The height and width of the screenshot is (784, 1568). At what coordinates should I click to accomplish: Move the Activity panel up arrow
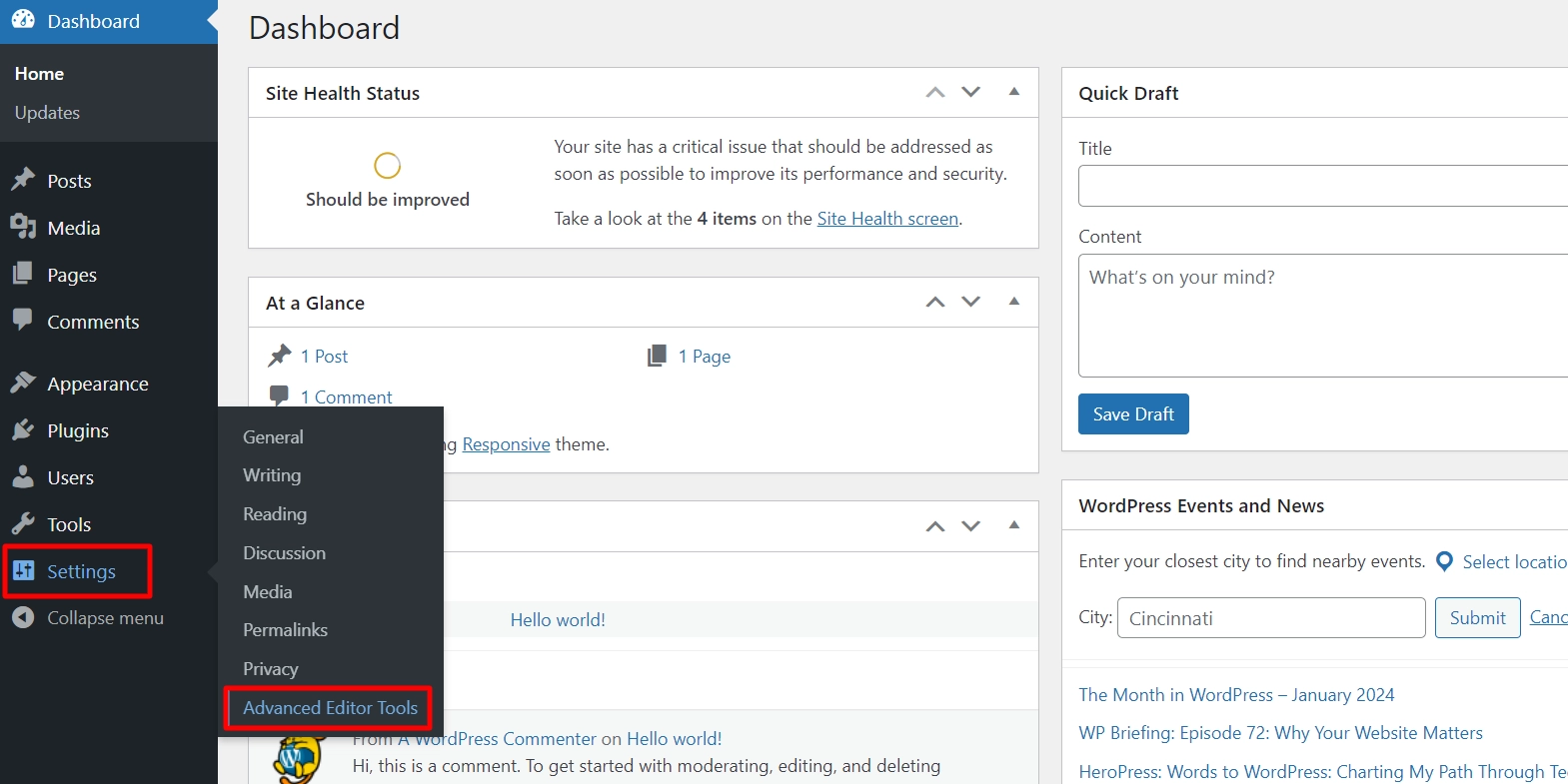(x=935, y=526)
